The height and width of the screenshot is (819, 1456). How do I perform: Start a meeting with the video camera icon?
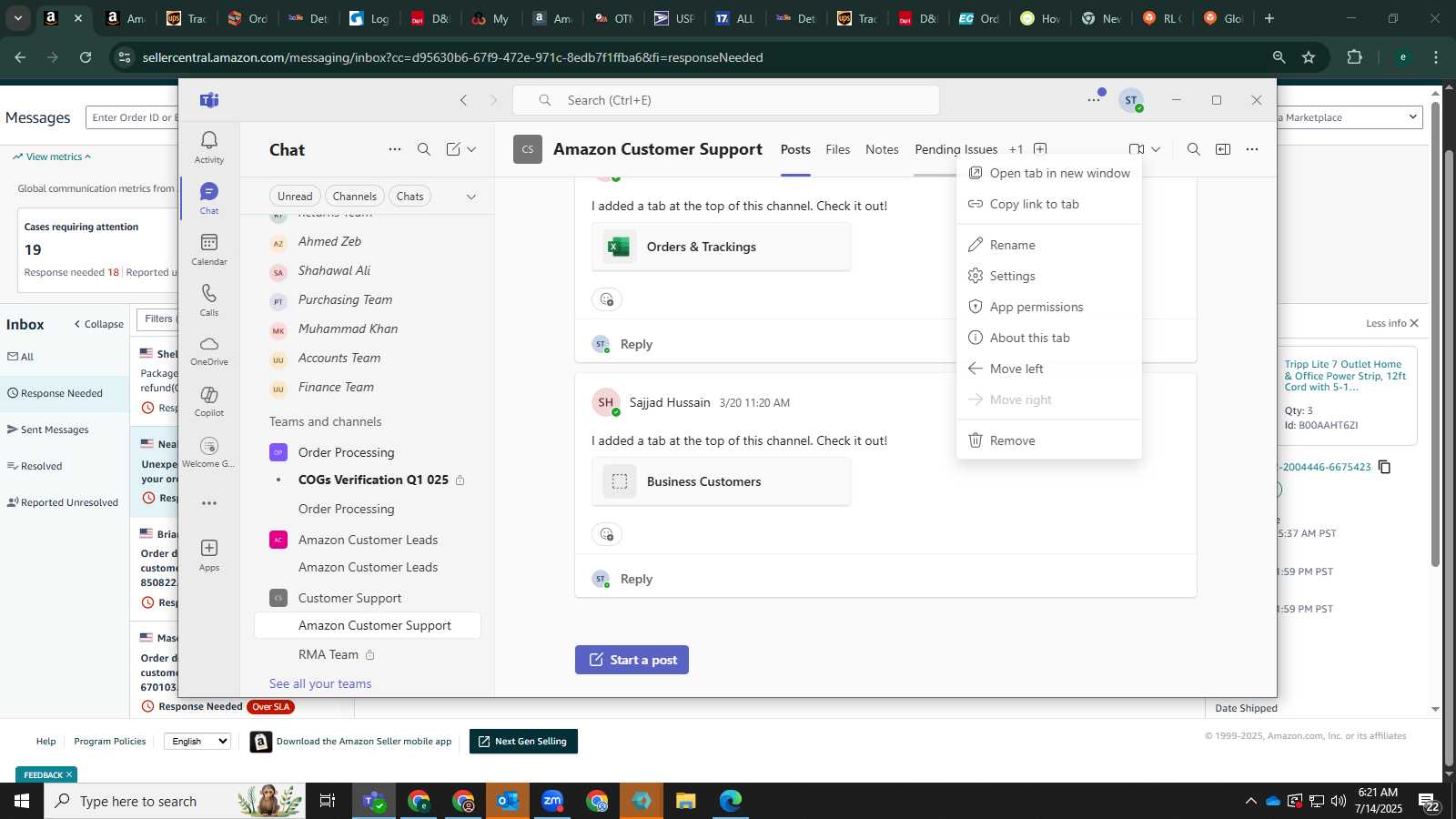pyautogui.click(x=1136, y=149)
